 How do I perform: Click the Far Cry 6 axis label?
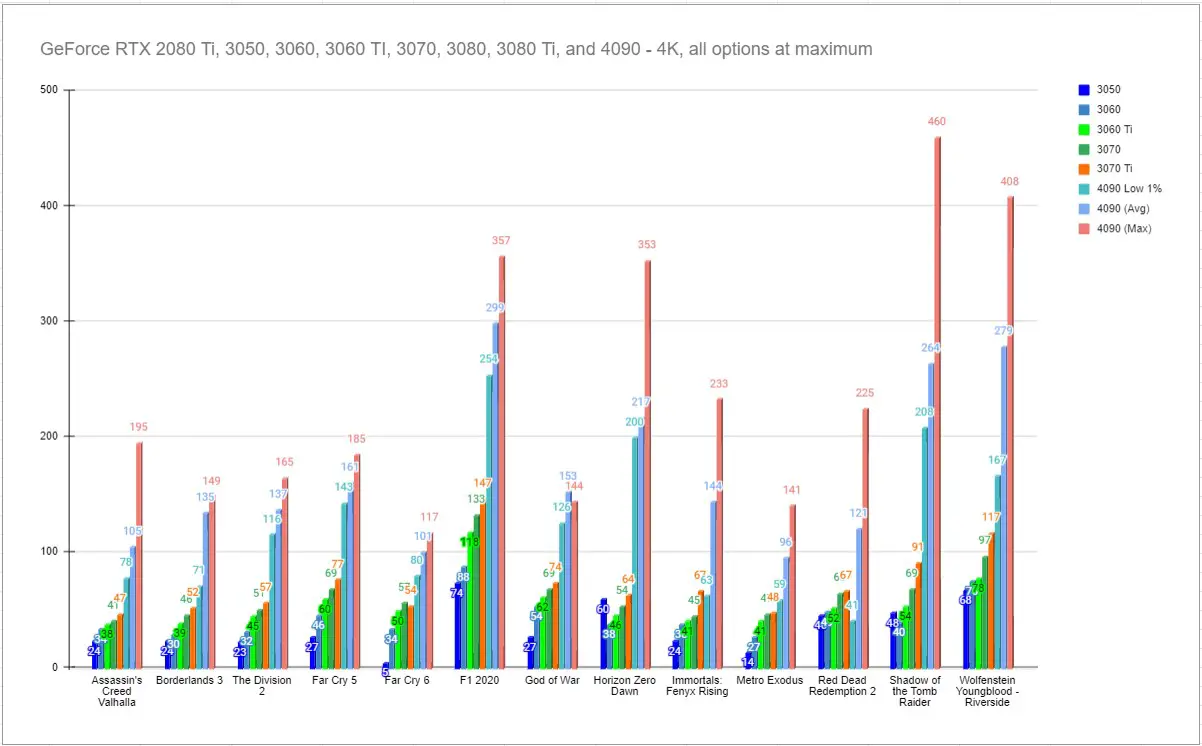pyautogui.click(x=407, y=681)
